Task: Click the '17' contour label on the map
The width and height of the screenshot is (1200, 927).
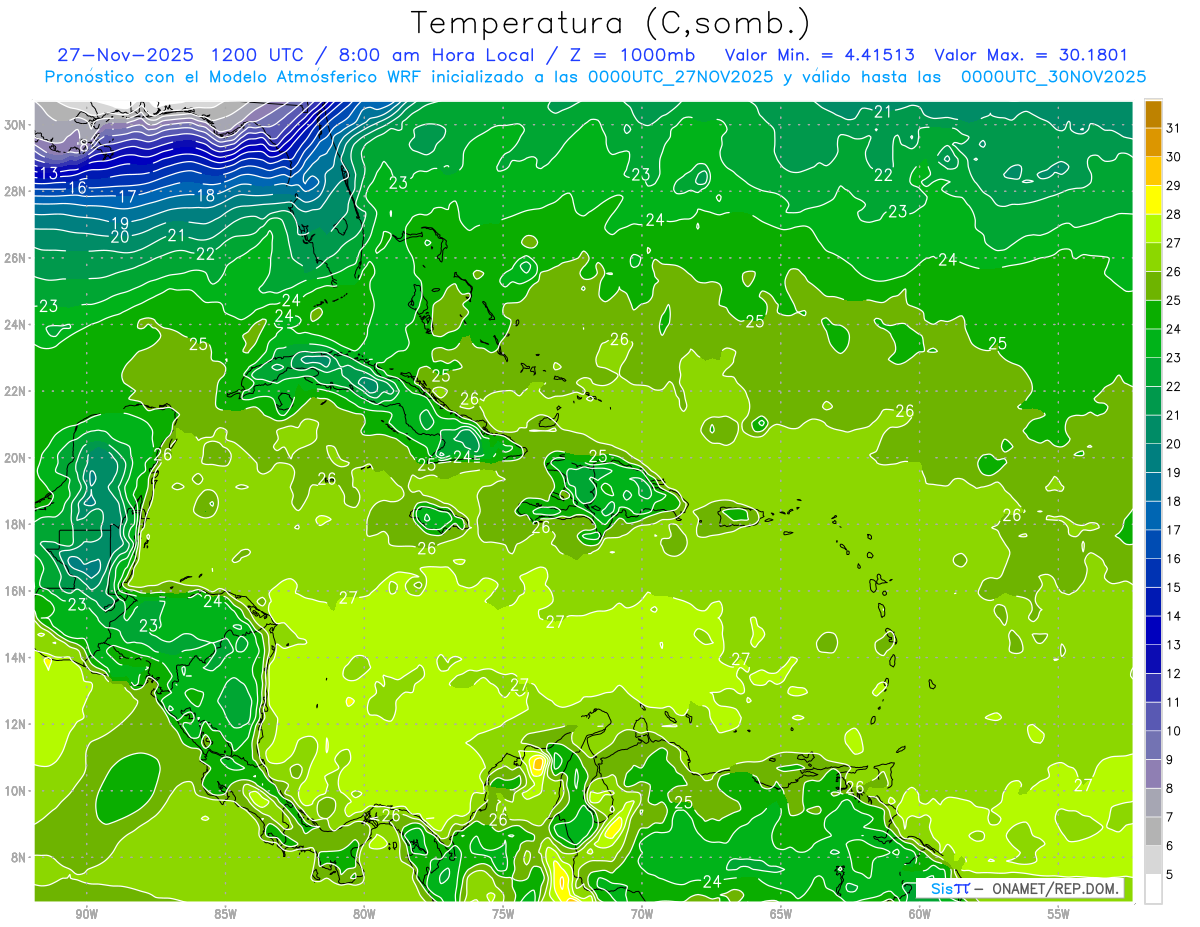Action: 127,196
